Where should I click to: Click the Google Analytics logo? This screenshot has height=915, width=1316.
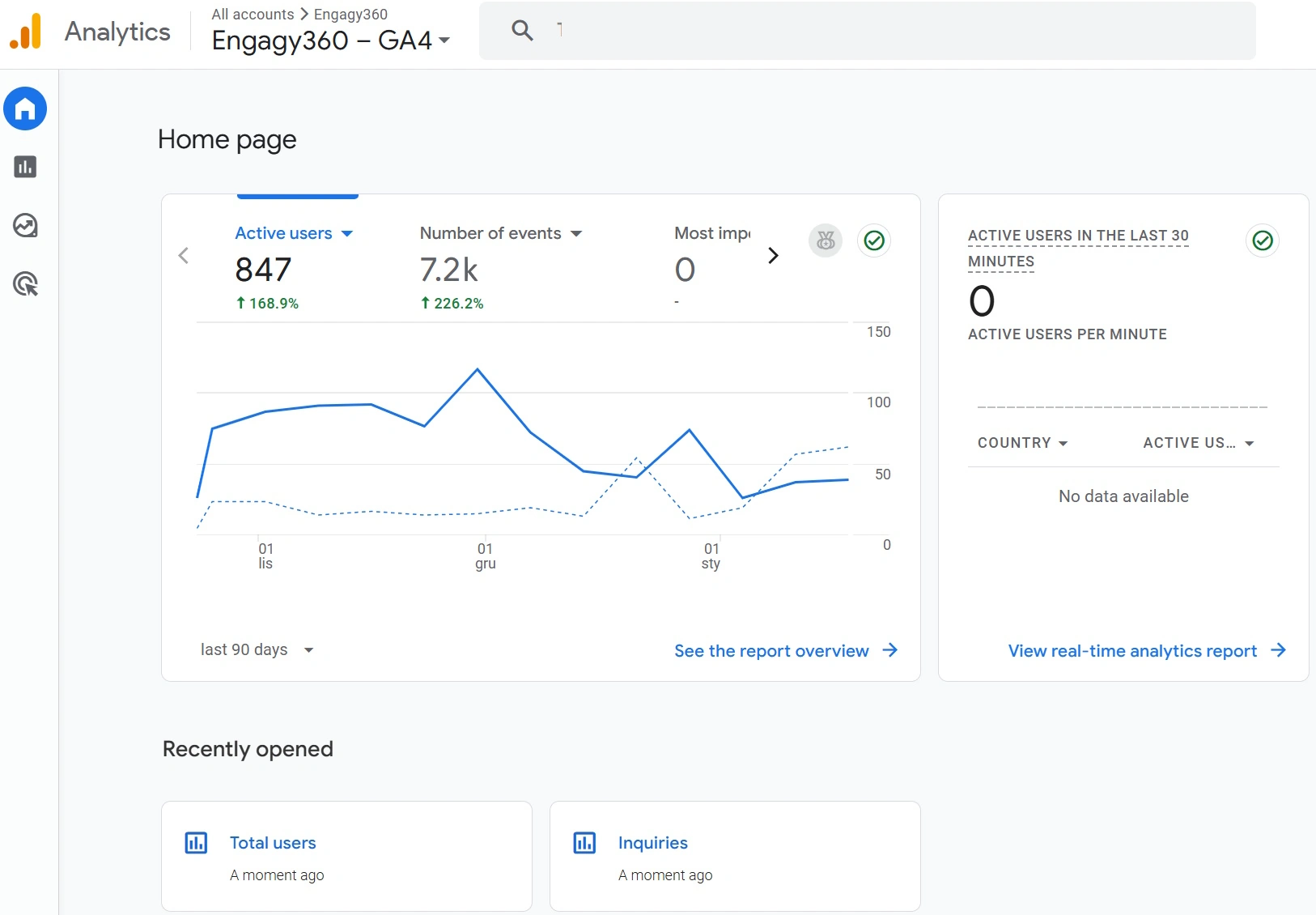click(x=26, y=32)
